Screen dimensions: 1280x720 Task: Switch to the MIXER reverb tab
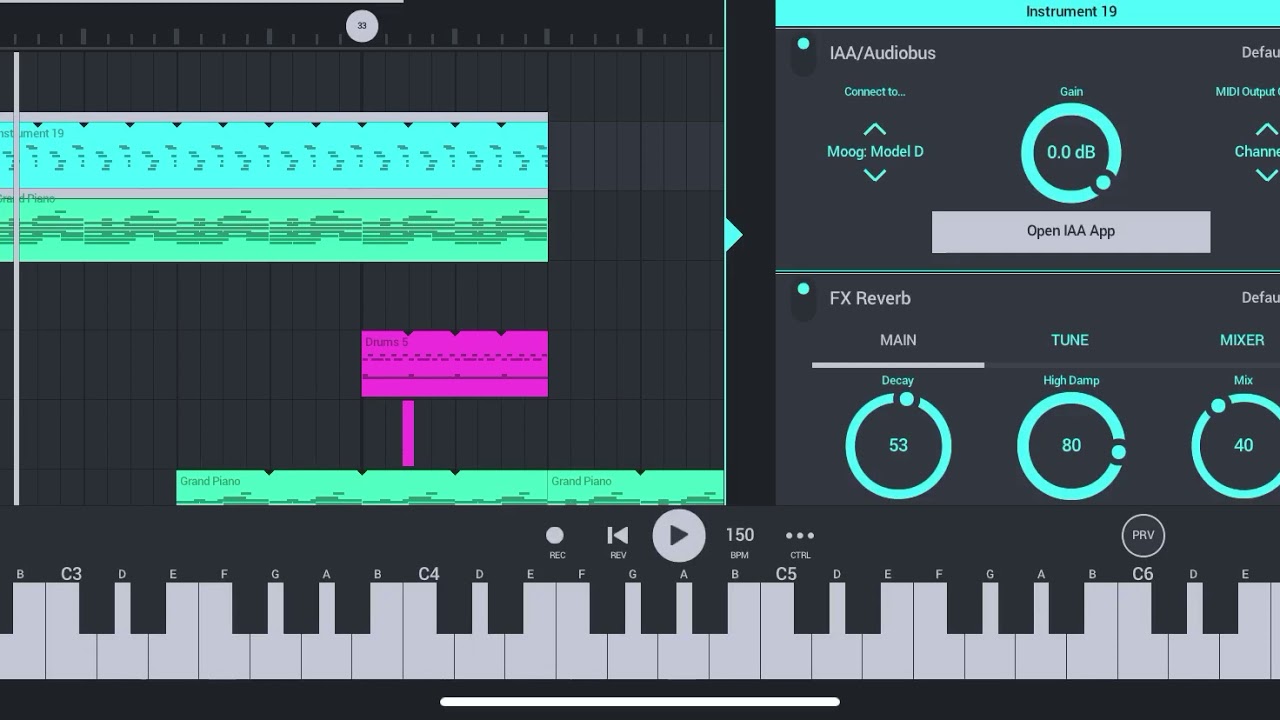coord(1242,340)
